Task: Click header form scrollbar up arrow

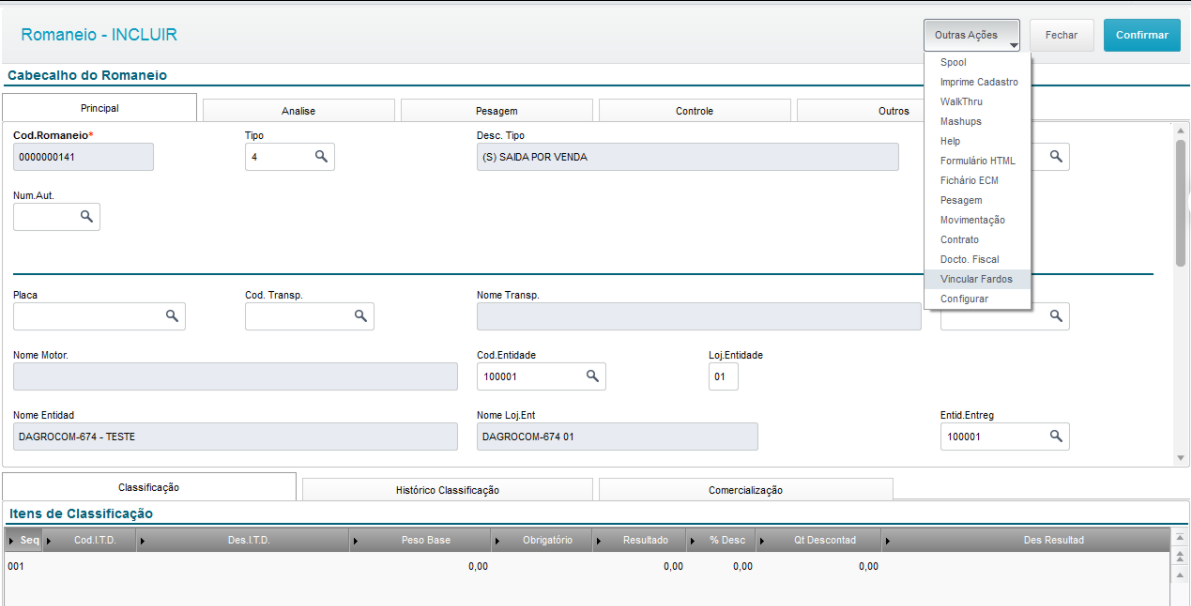Action: (1180, 130)
